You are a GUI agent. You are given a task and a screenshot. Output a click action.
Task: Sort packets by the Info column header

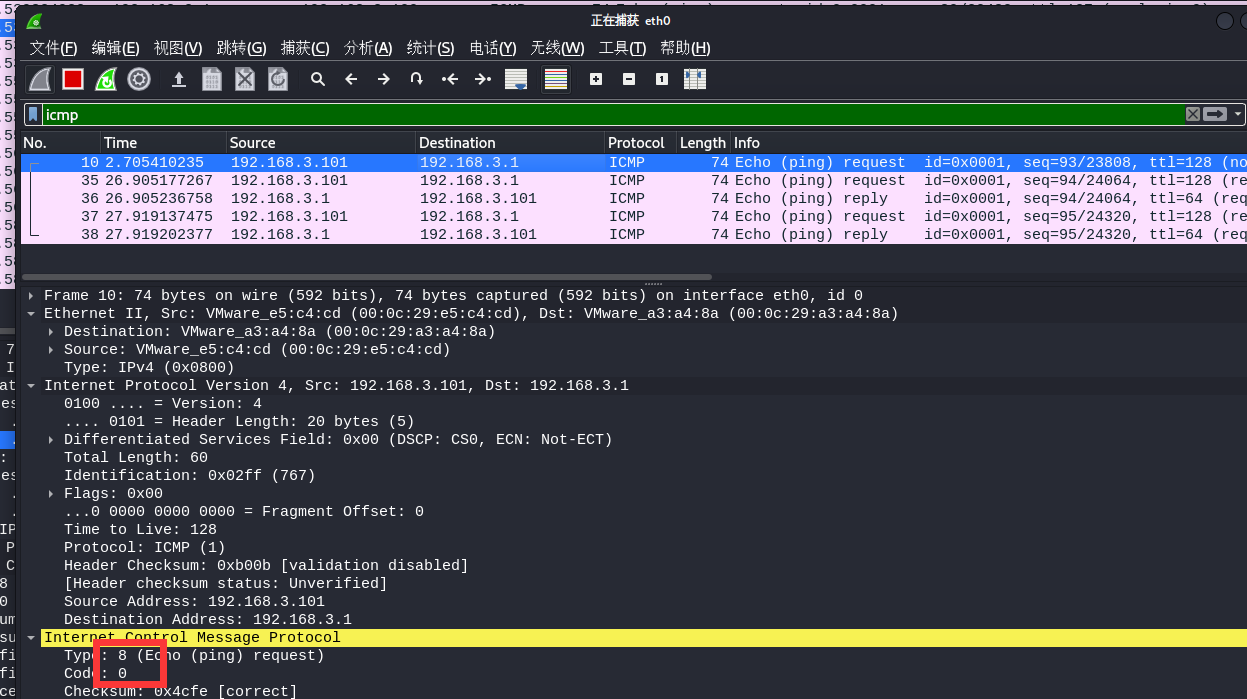[989, 143]
